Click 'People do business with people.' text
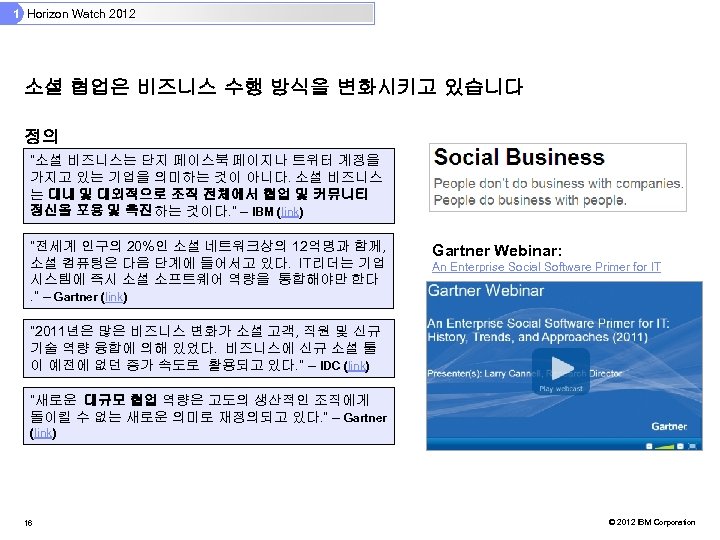 530,200
